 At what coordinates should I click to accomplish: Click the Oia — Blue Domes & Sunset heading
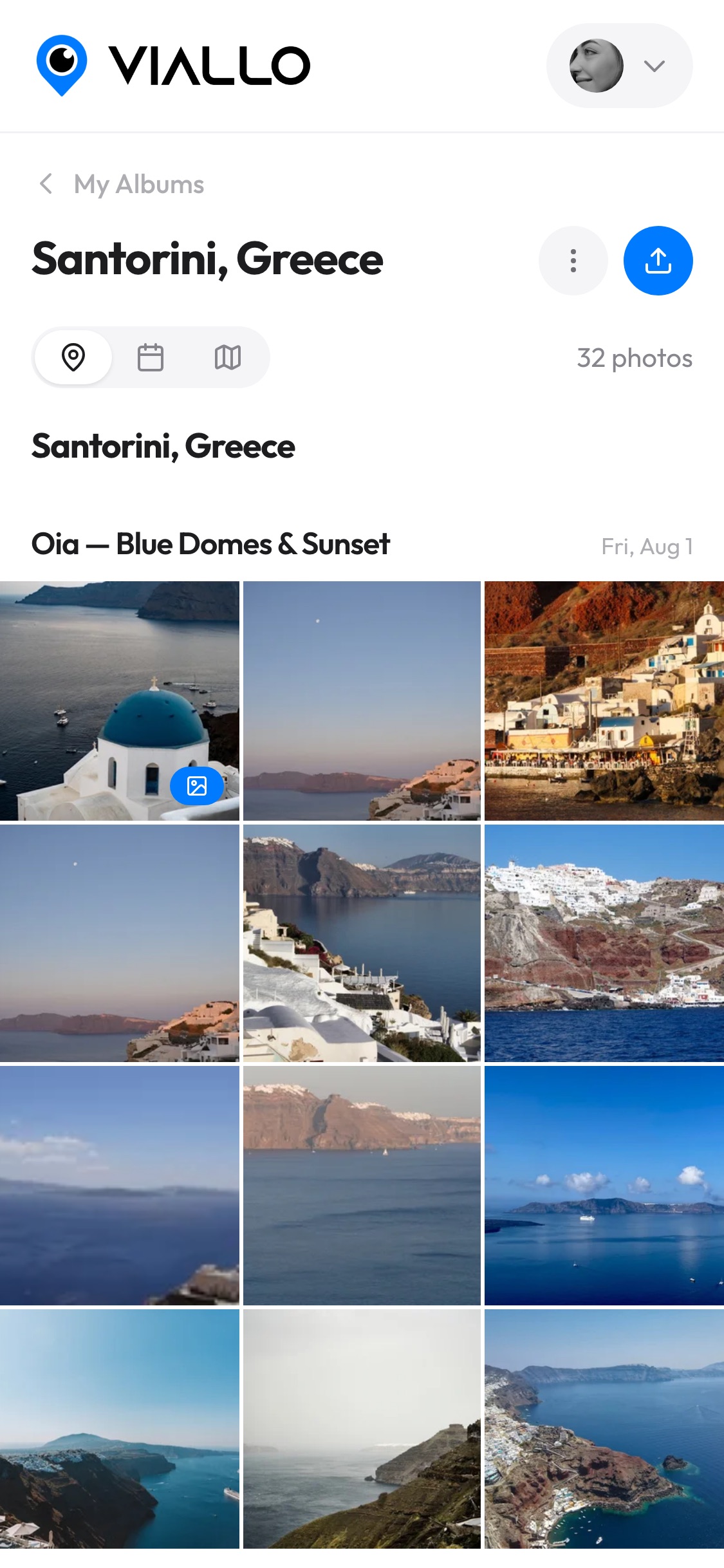click(x=210, y=545)
